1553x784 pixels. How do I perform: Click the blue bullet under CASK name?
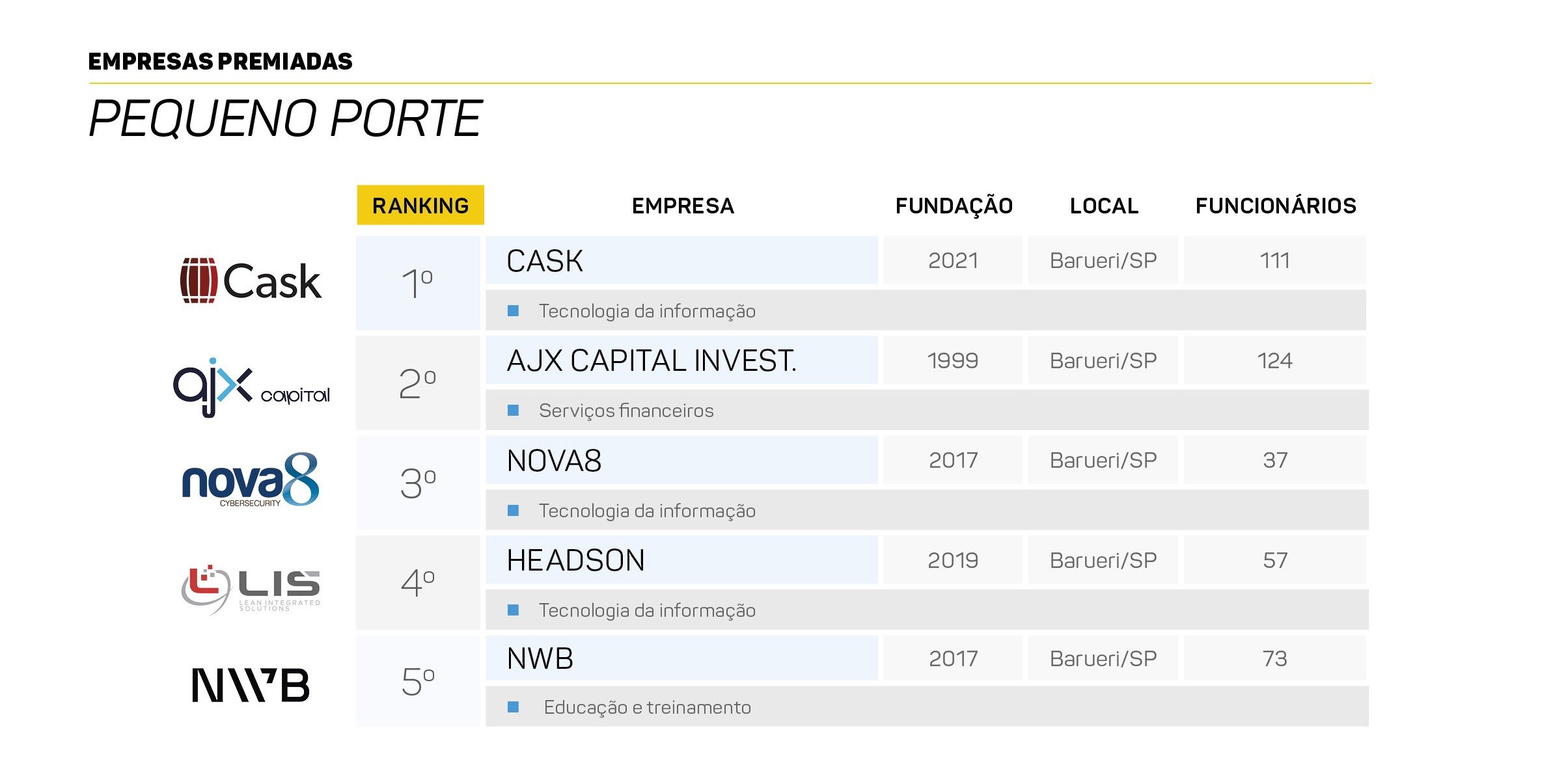[x=513, y=311]
